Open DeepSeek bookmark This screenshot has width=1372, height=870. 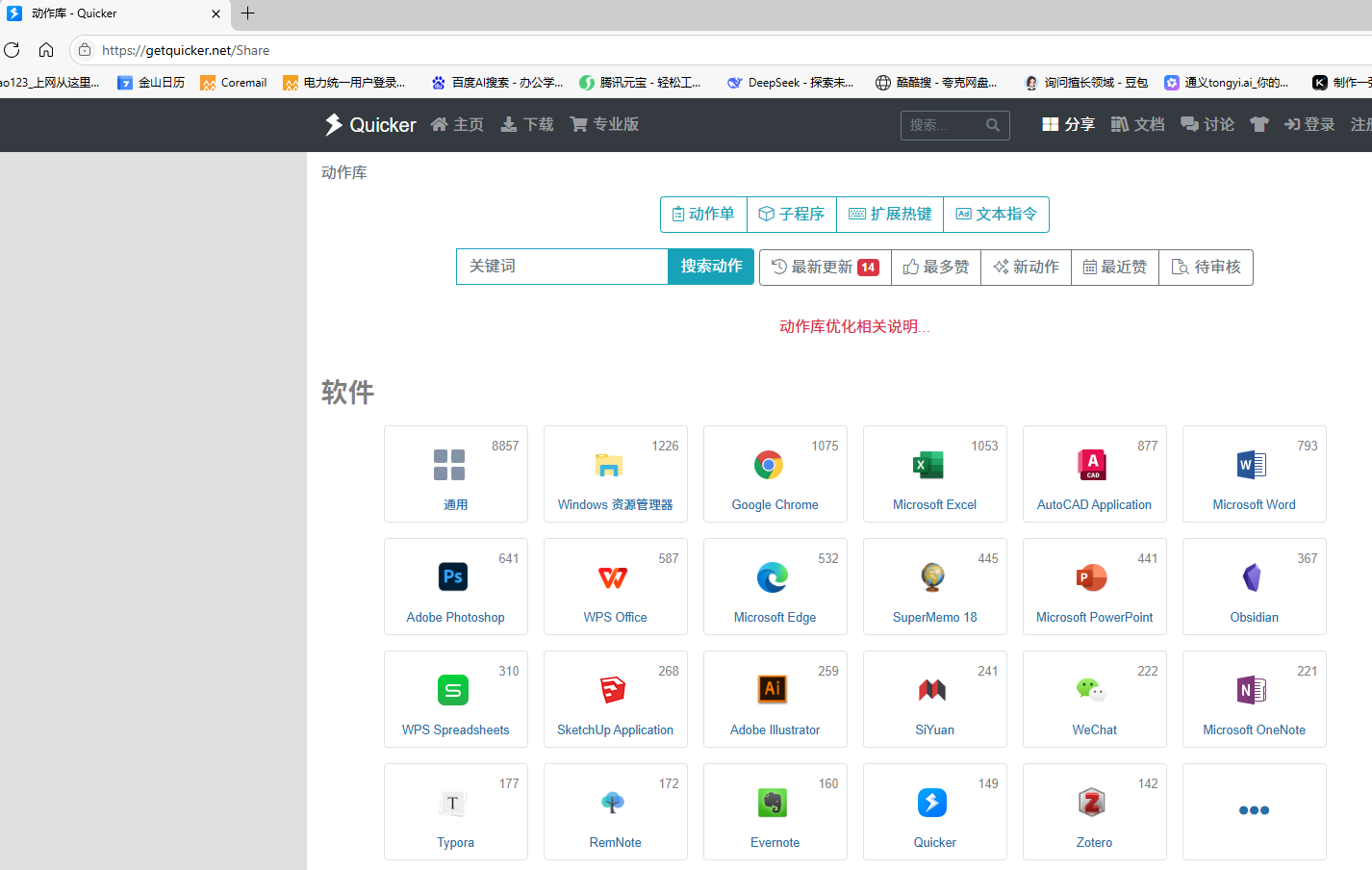pos(791,83)
